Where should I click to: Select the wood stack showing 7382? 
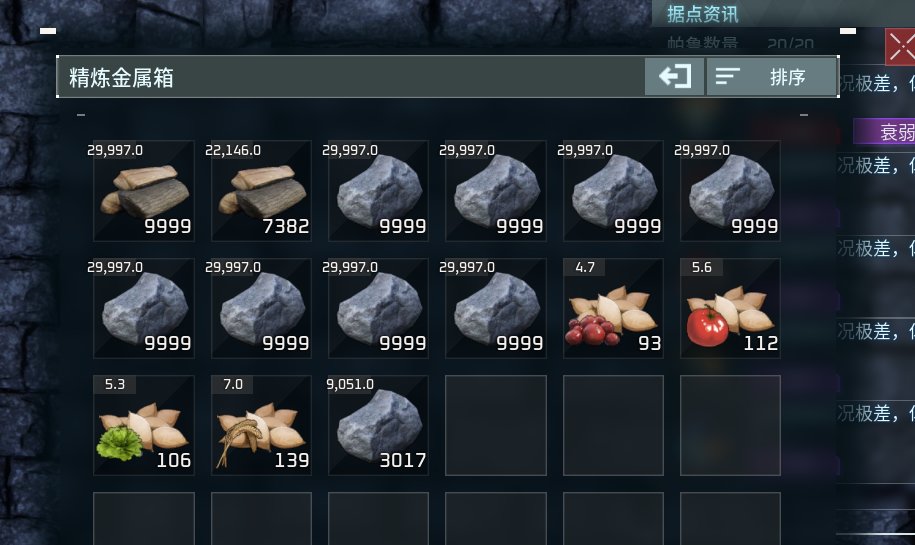[x=261, y=191]
